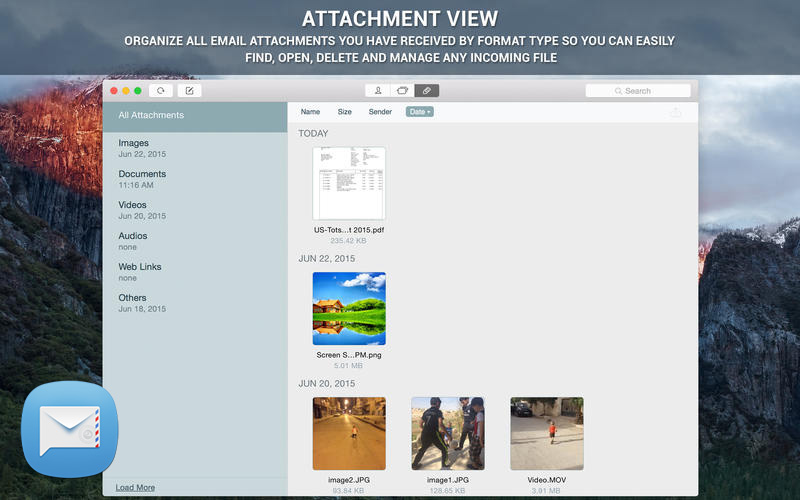
Task: Click the TODAY section header
Action: click(x=313, y=134)
